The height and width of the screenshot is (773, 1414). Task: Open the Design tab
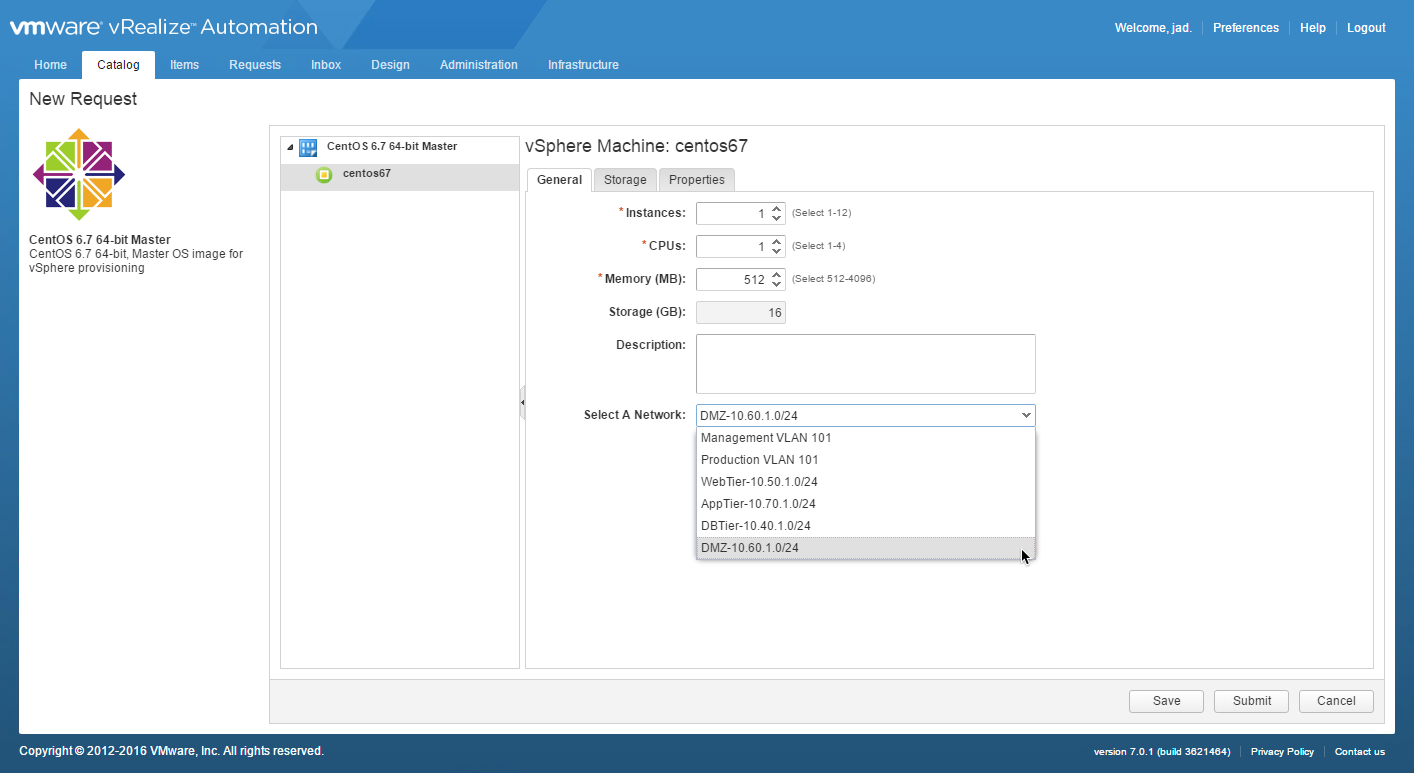click(x=390, y=65)
